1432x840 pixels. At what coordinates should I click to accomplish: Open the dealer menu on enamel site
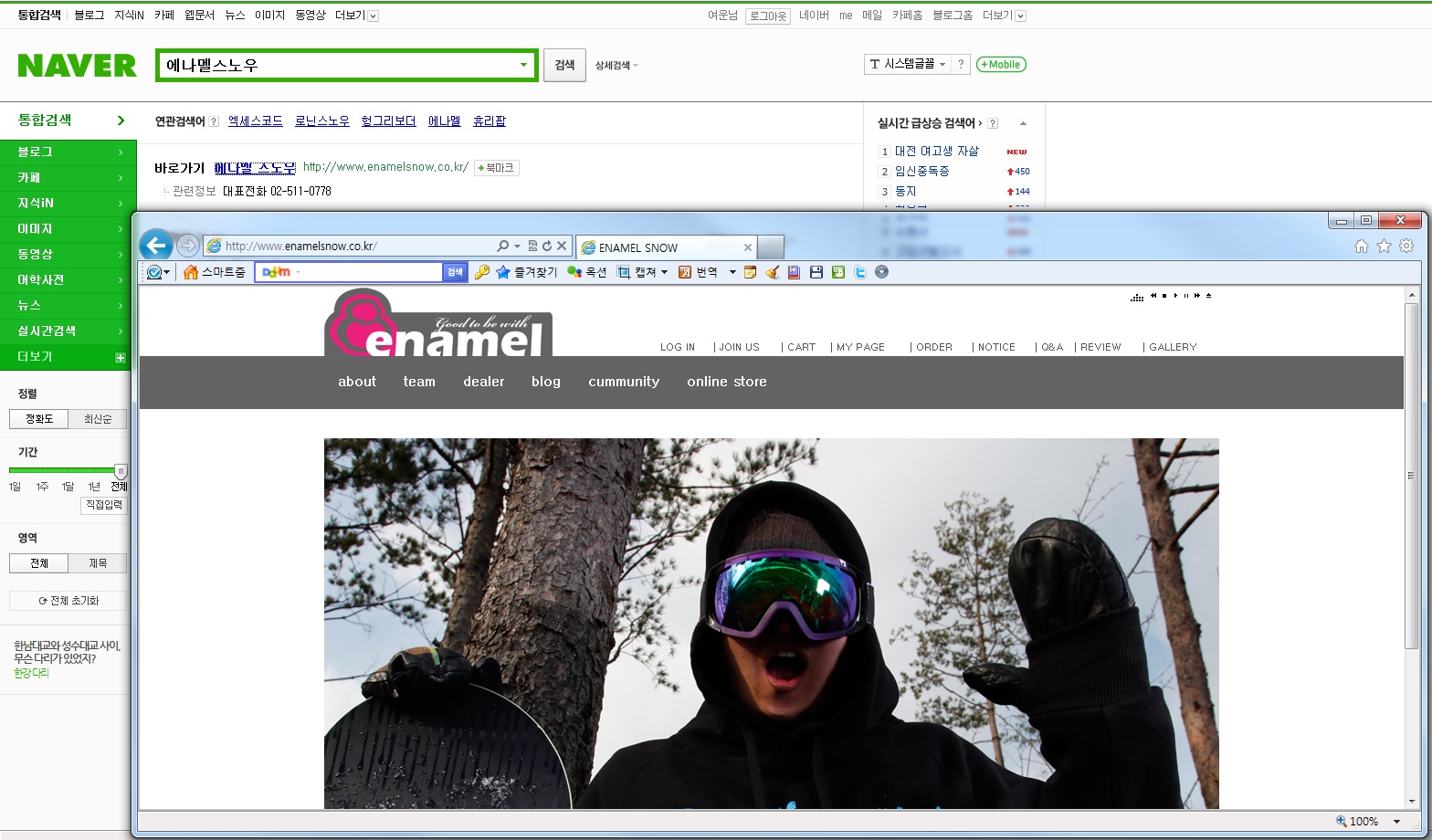coord(484,382)
